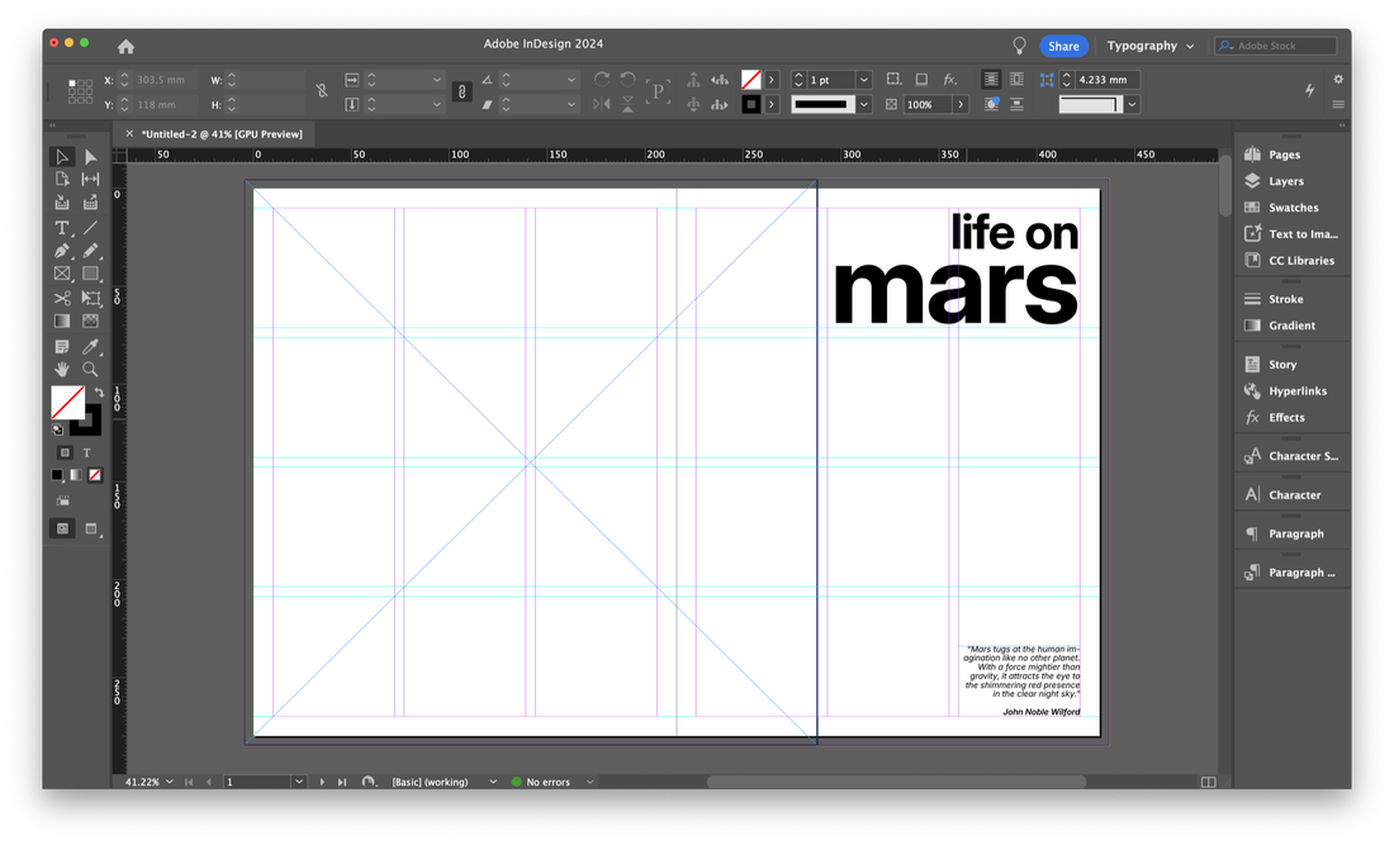The height and width of the screenshot is (845, 1394).
Task: Switch to the Untitled-2 document tab
Action: 222,134
